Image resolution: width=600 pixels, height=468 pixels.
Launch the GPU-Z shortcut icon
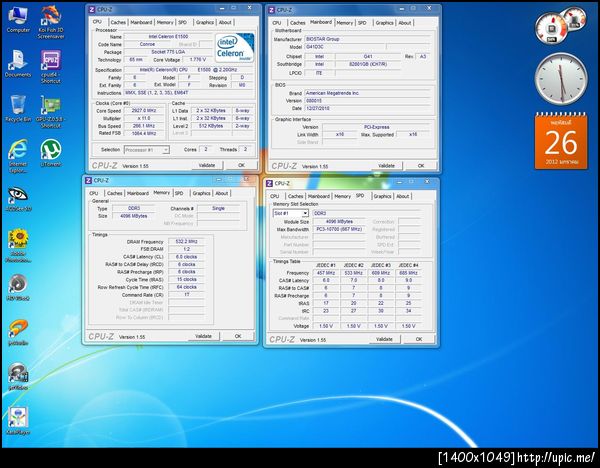(51, 111)
